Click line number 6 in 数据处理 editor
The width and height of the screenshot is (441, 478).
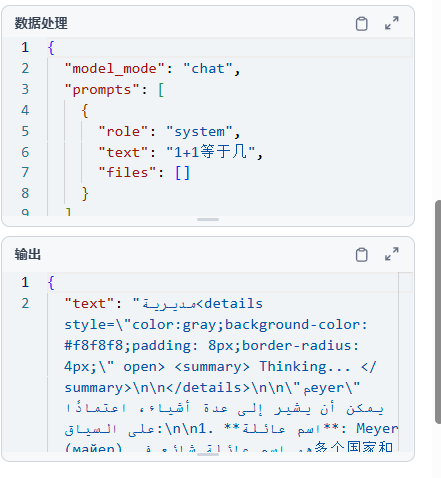pos(25,152)
